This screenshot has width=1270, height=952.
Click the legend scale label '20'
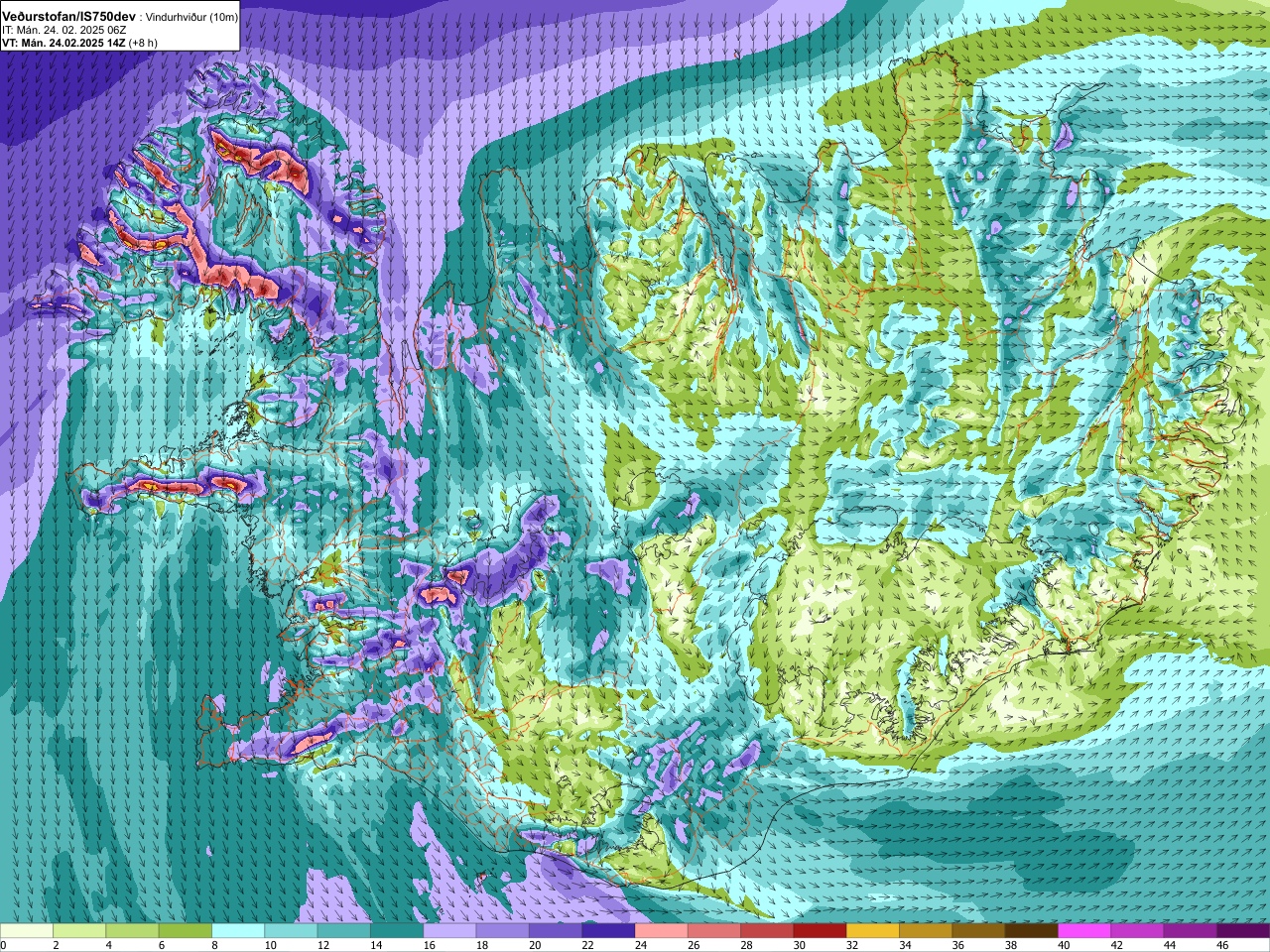(x=534, y=946)
